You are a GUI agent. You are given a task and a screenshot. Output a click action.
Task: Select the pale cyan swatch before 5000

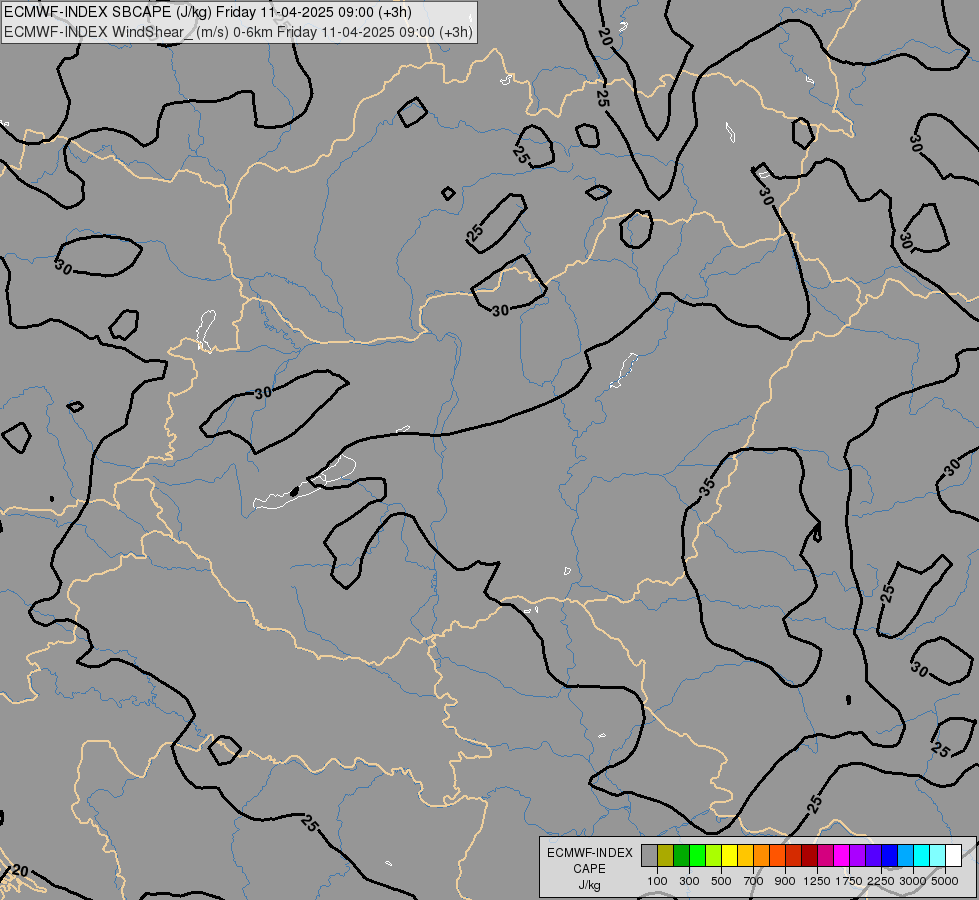(x=938, y=856)
